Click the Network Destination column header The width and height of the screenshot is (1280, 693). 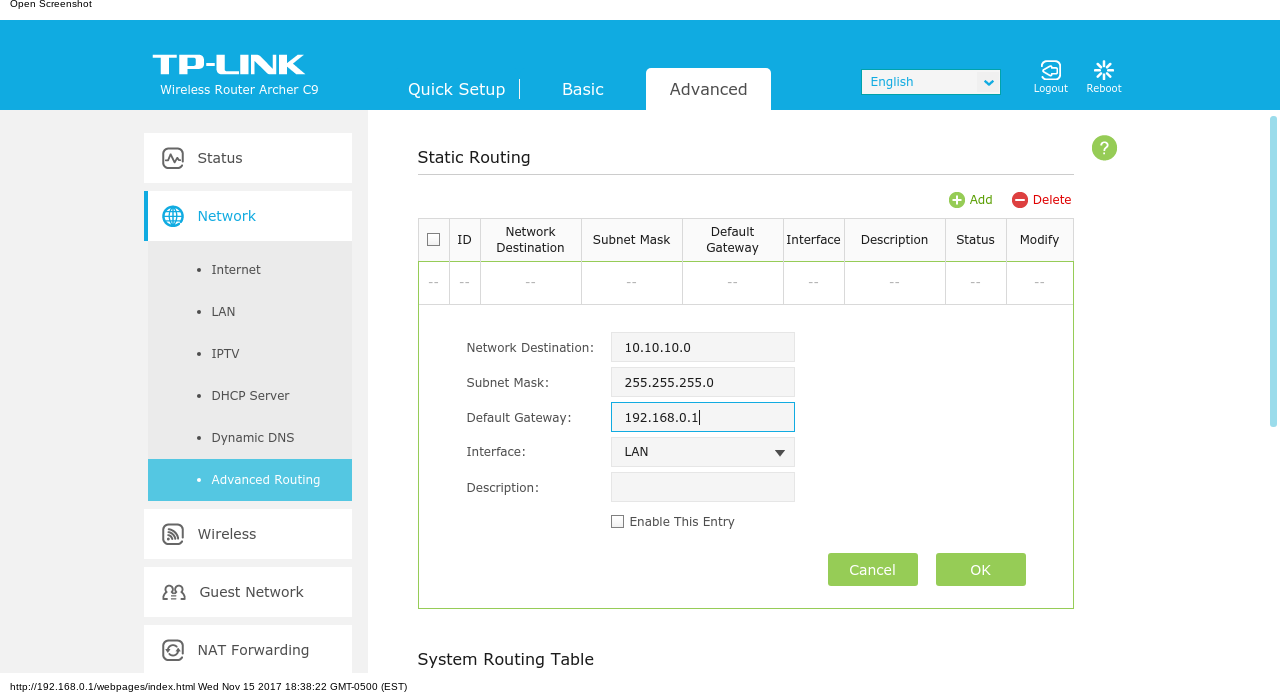click(531, 240)
